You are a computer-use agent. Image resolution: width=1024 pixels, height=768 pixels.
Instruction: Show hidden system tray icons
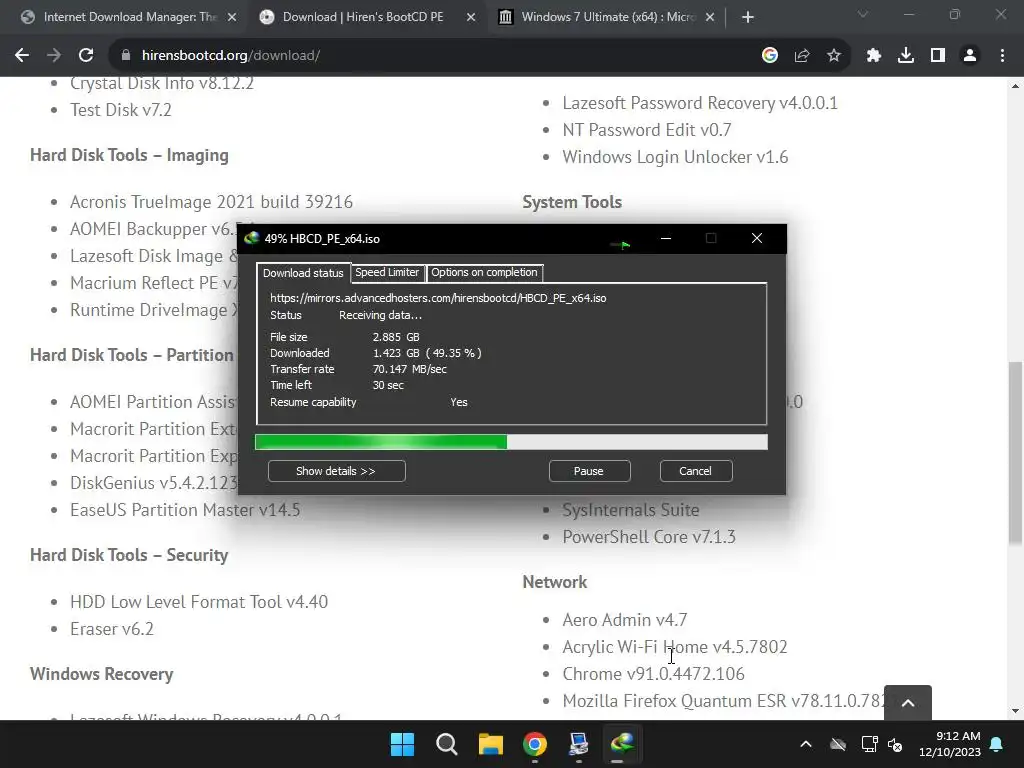tap(806, 744)
